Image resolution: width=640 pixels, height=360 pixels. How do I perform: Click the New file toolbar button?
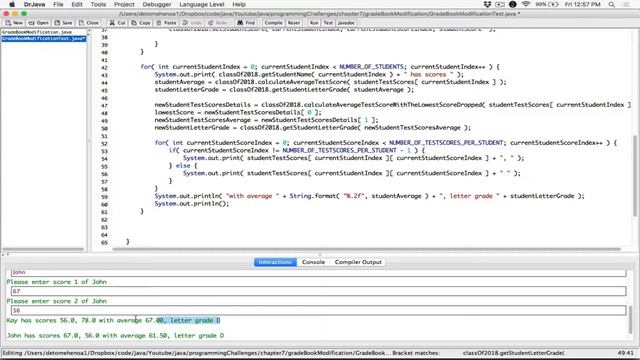click(x=14, y=23)
